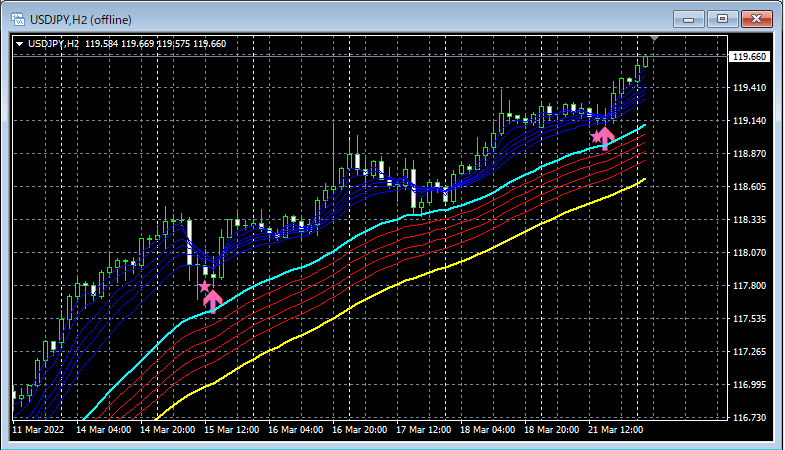The height and width of the screenshot is (450, 785).
Task: Click the 16 Mar 04:00 time label
Action: point(296,430)
